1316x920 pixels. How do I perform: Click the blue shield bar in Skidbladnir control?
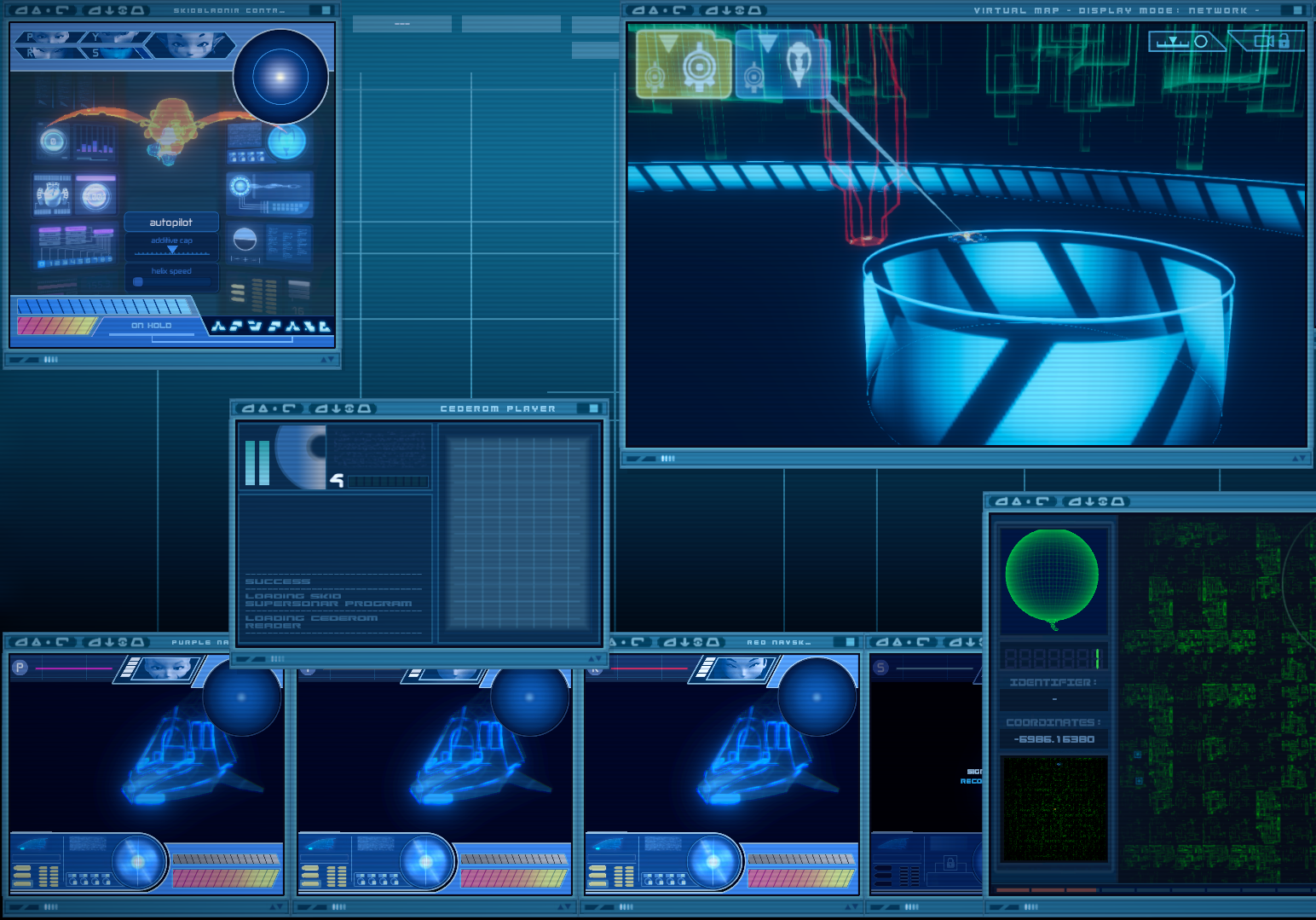(x=104, y=306)
